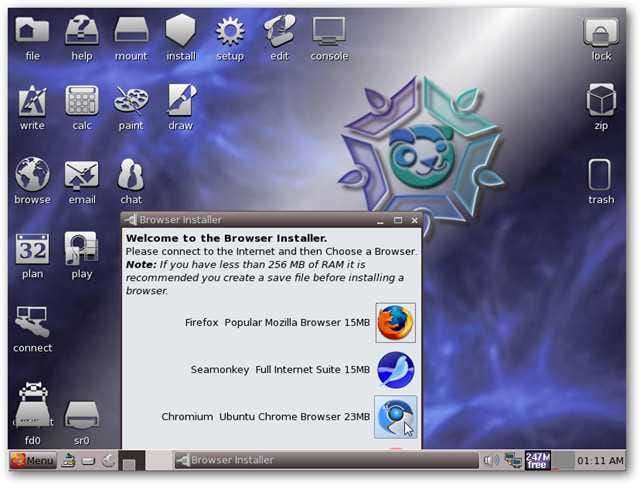Open the console terminal icon
640x485 pixels.
[329, 30]
